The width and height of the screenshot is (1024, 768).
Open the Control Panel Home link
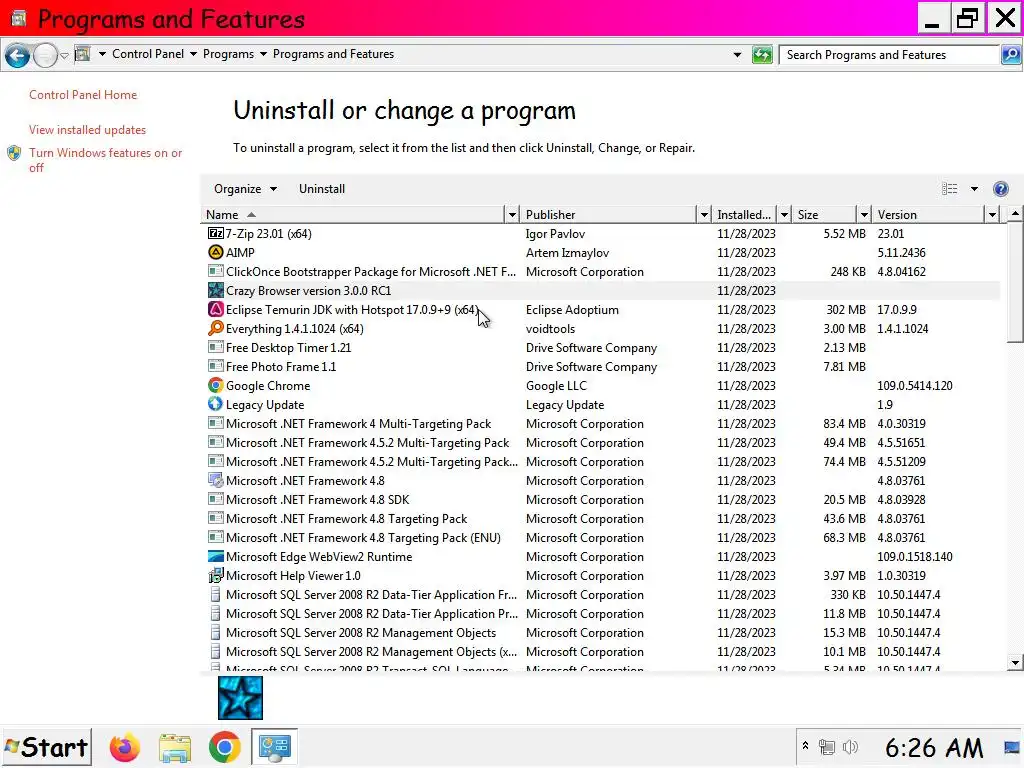point(83,95)
